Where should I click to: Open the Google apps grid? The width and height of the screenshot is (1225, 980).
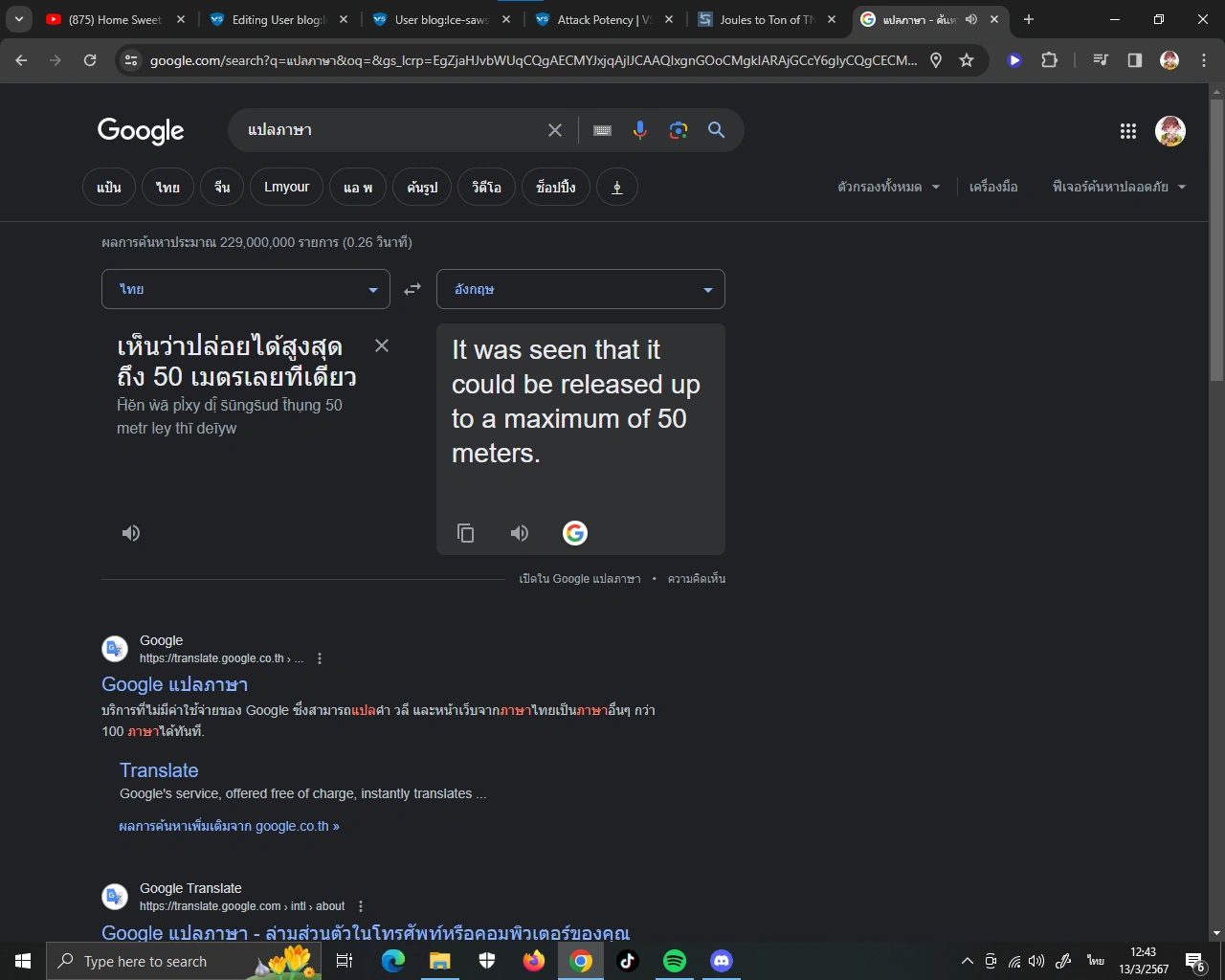1128,131
